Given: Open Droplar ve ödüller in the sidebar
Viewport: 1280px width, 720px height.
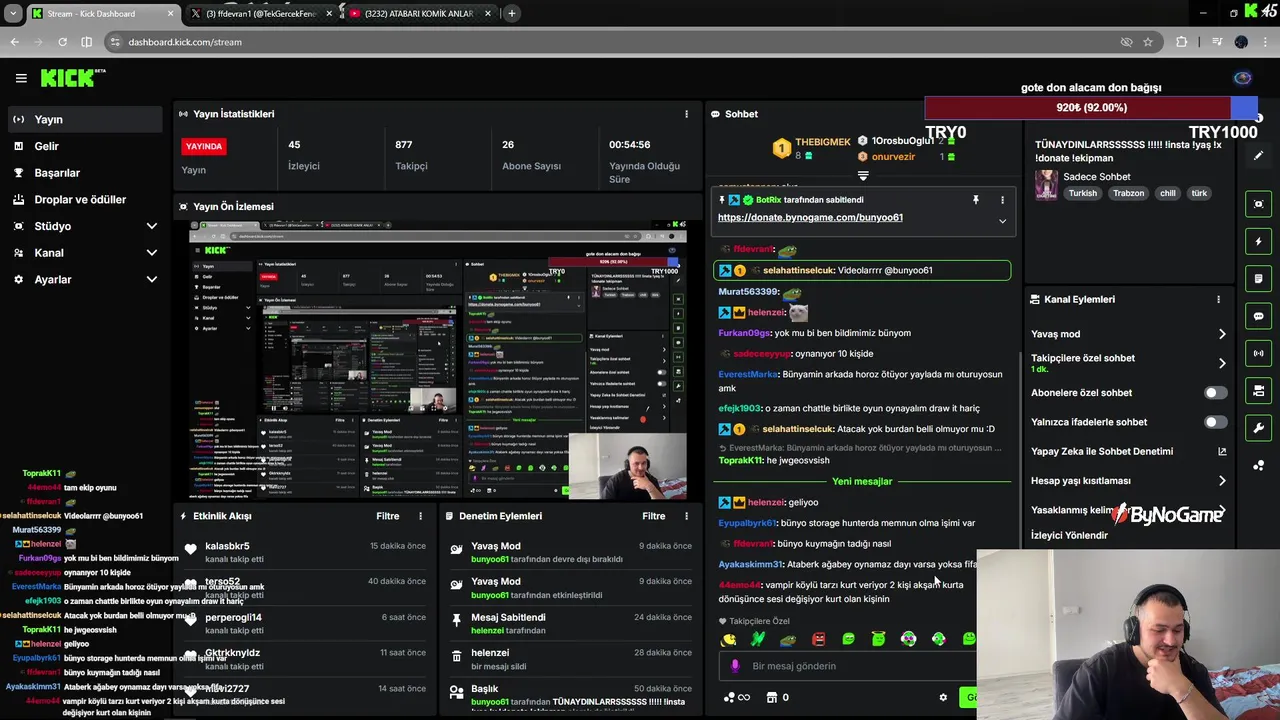Looking at the screenshot, I should tap(83, 200).
